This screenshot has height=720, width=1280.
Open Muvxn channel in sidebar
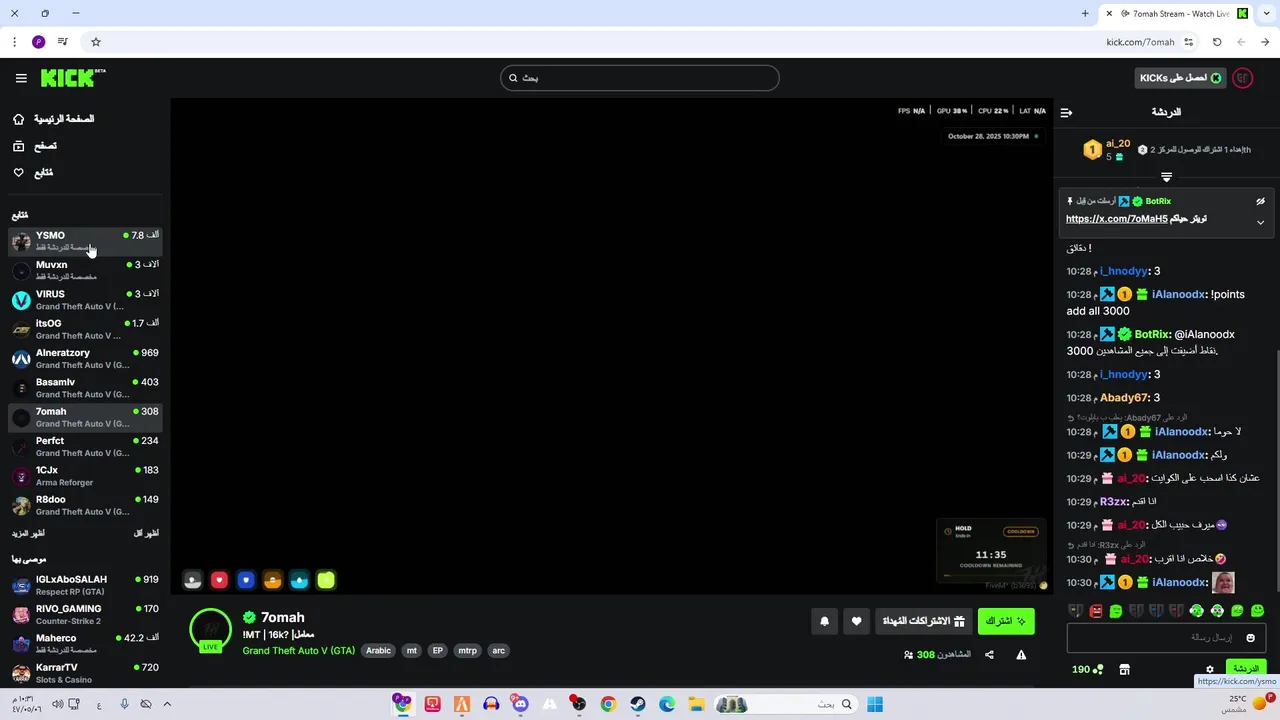(85, 270)
